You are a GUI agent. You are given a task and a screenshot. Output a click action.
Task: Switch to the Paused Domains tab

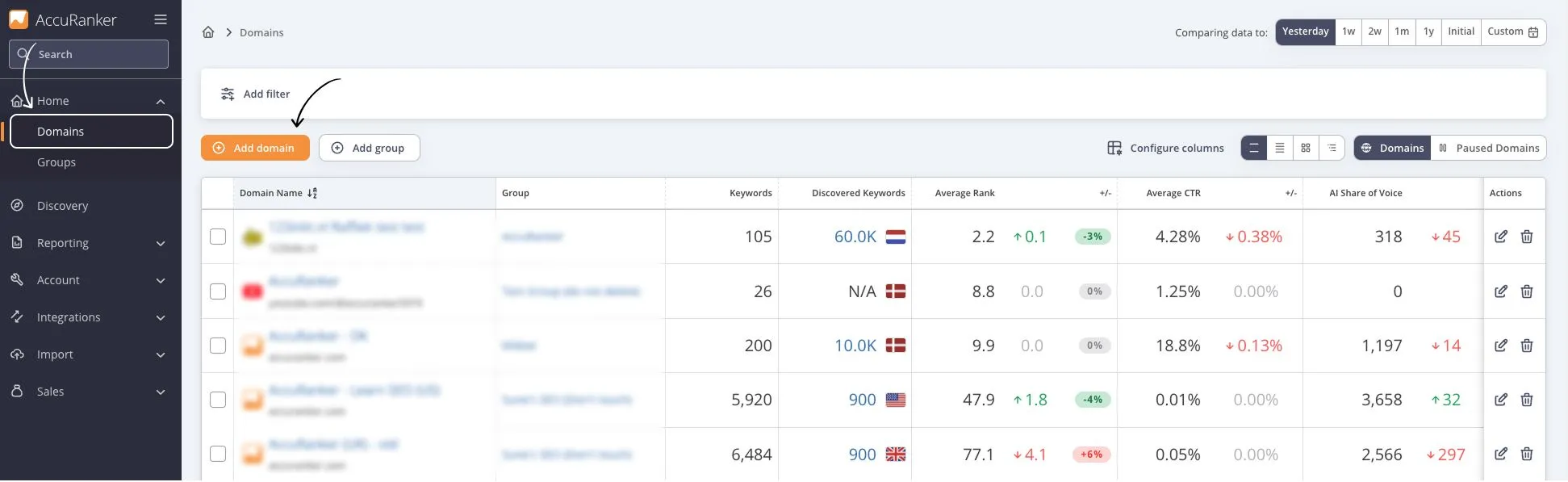[1488, 148]
